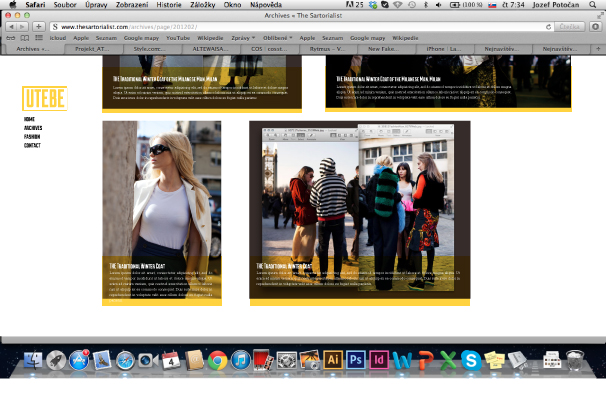Open Adobe Illustrator from the dock

pos(333,360)
